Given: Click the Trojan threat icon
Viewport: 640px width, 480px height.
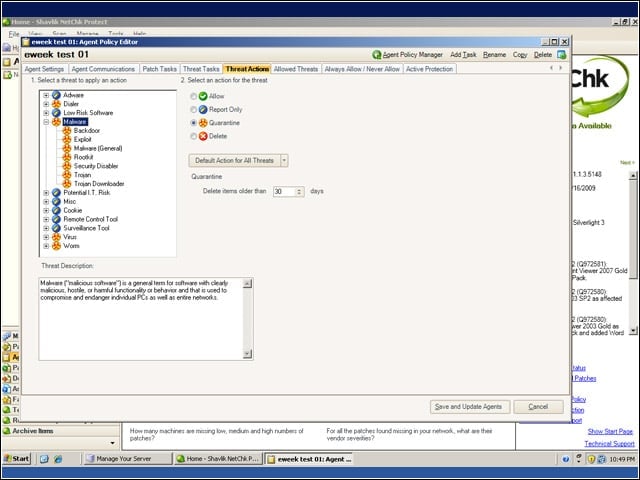Looking at the screenshot, I should pyautogui.click(x=67, y=175).
